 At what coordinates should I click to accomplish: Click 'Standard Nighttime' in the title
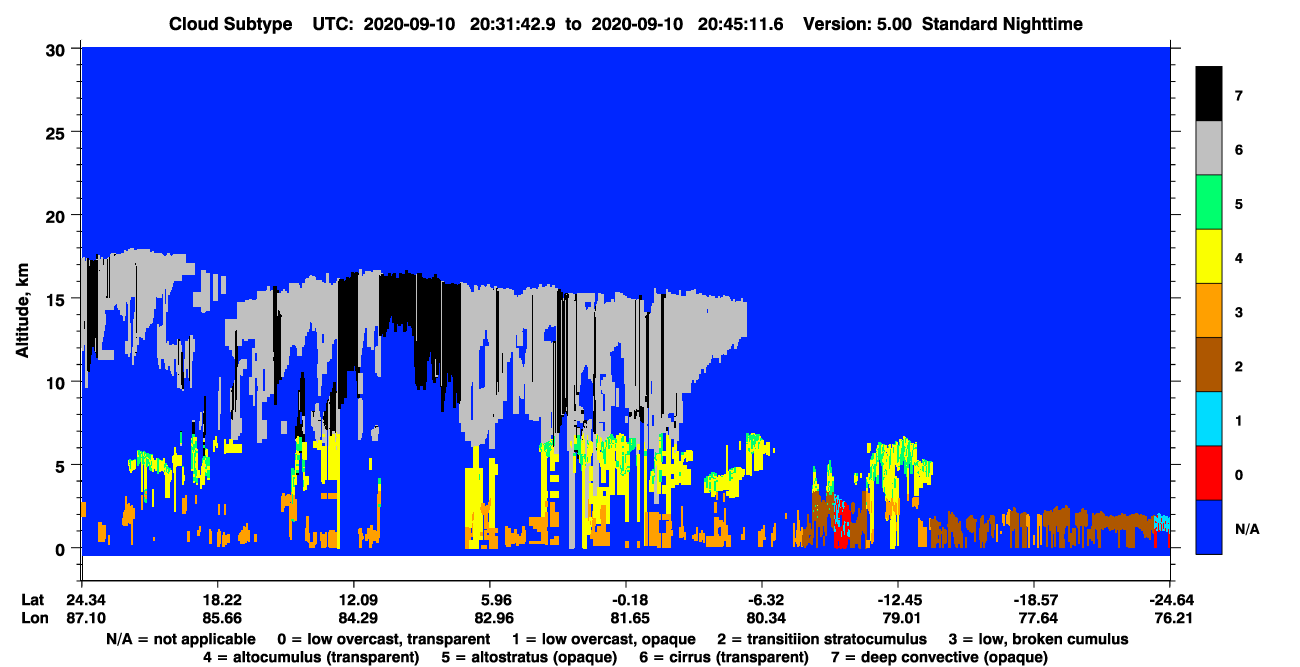pyautogui.click(x=1003, y=24)
